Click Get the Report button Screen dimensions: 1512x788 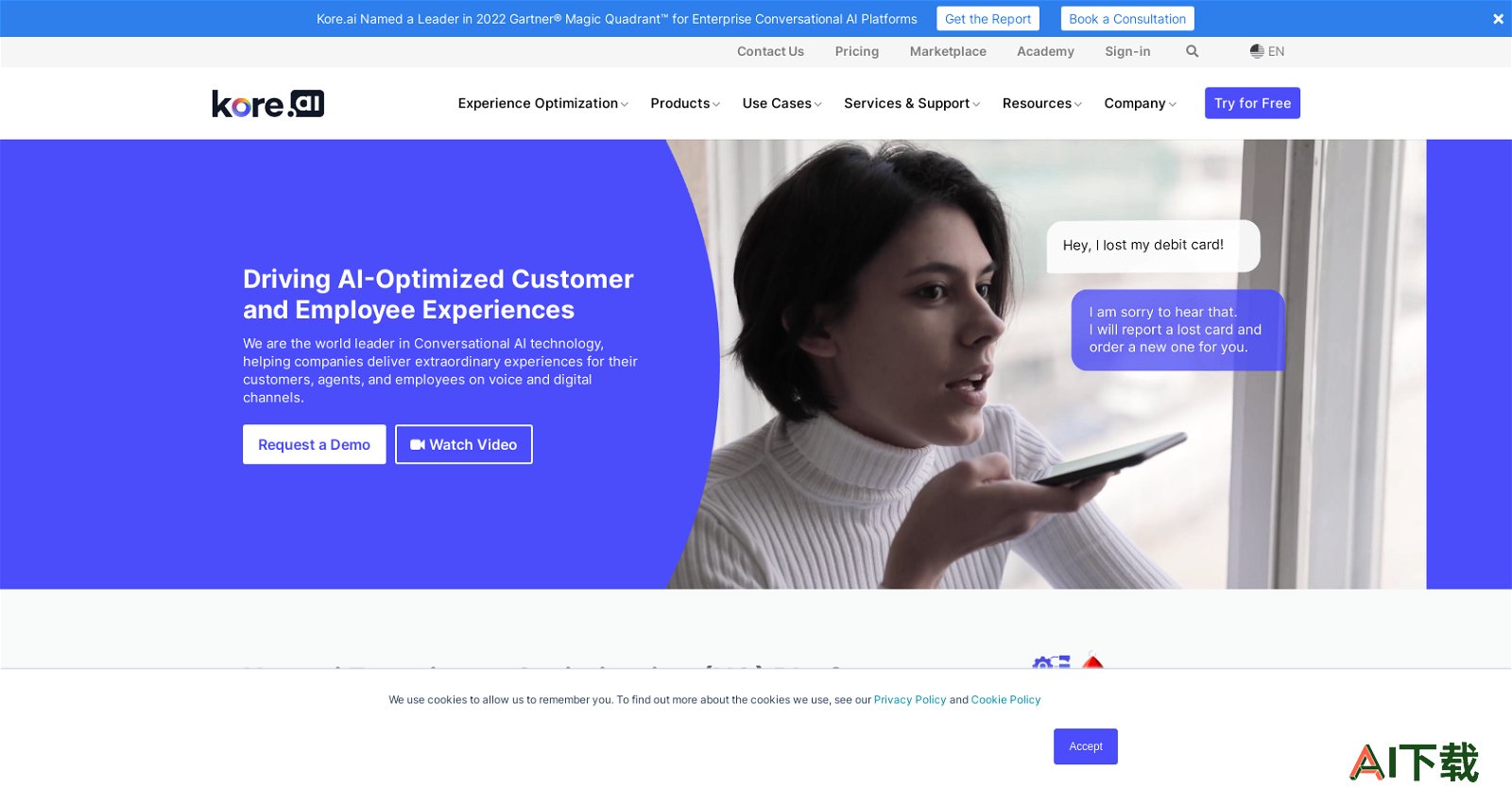pos(988,19)
